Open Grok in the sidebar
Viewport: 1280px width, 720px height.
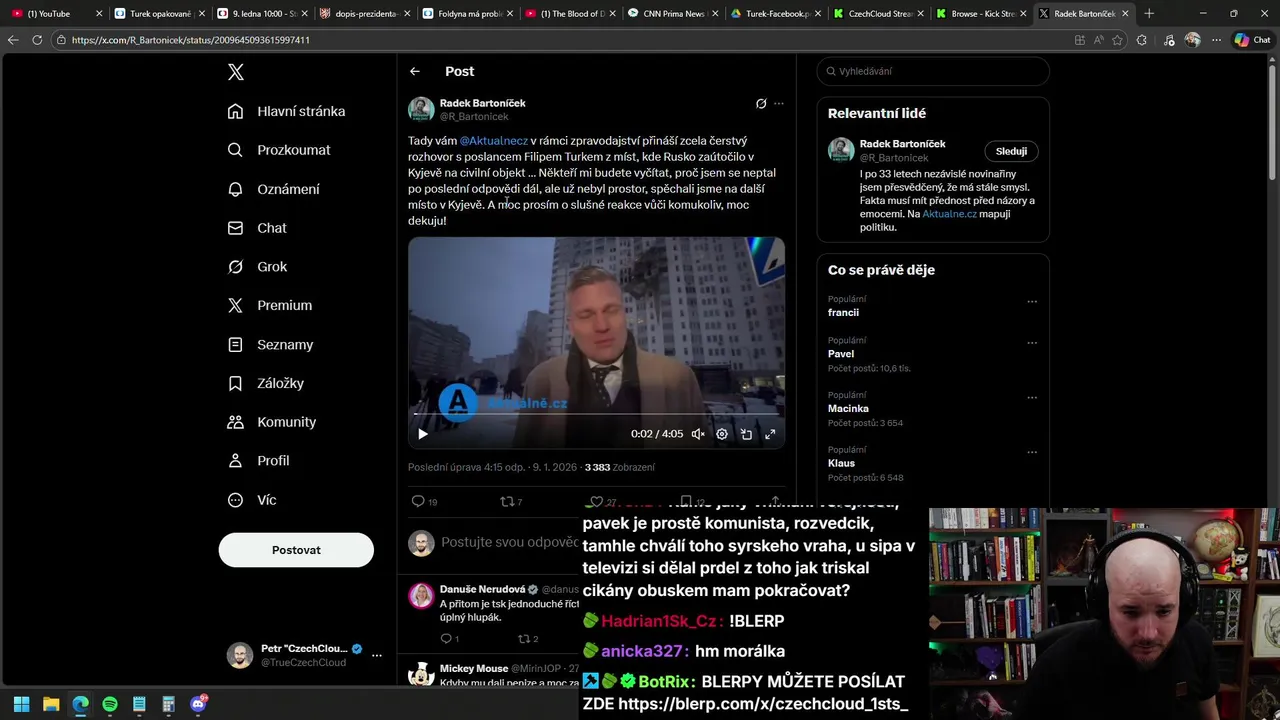coord(257,267)
